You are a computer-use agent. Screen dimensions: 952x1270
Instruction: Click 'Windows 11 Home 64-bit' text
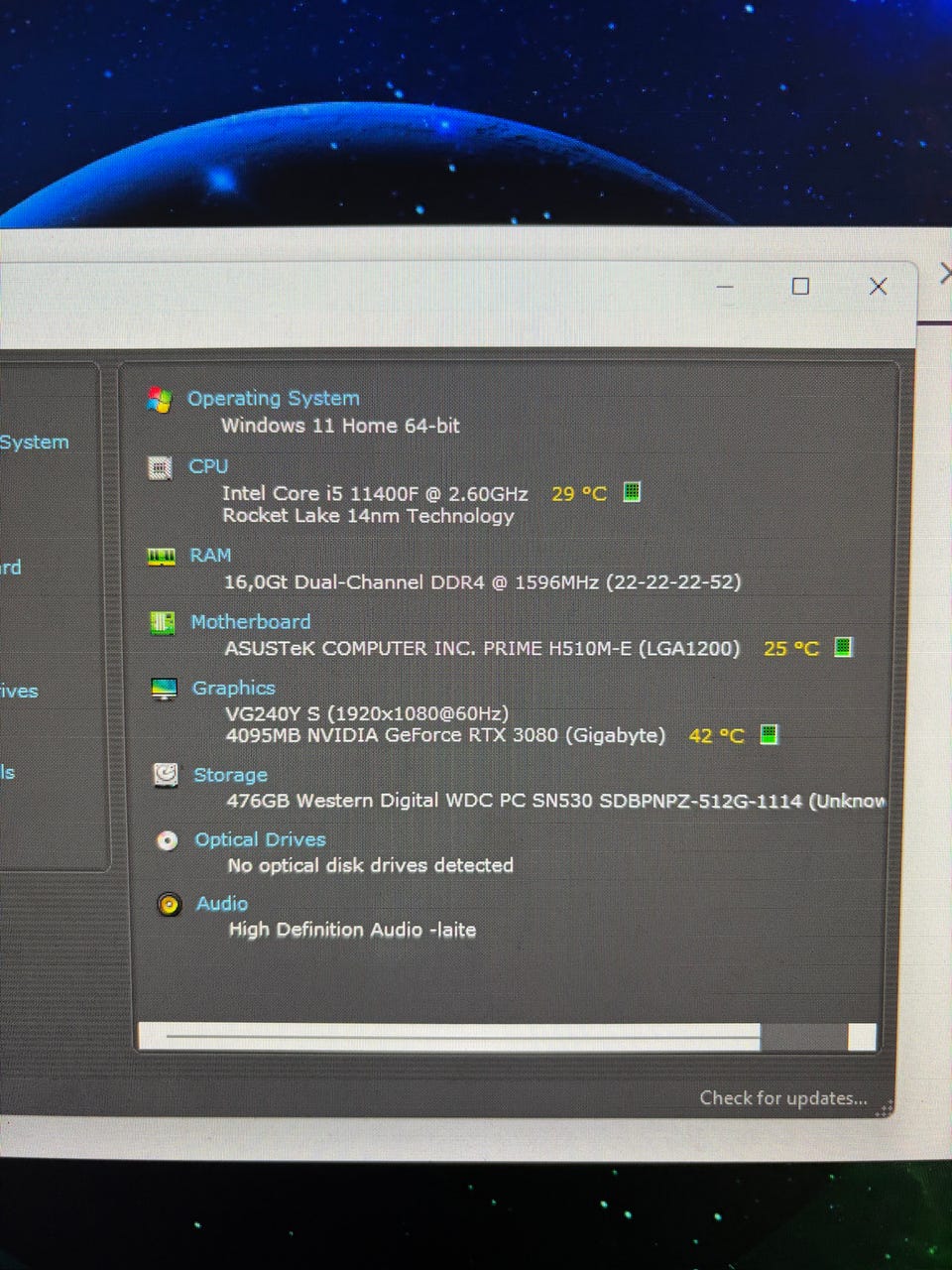pos(340,426)
